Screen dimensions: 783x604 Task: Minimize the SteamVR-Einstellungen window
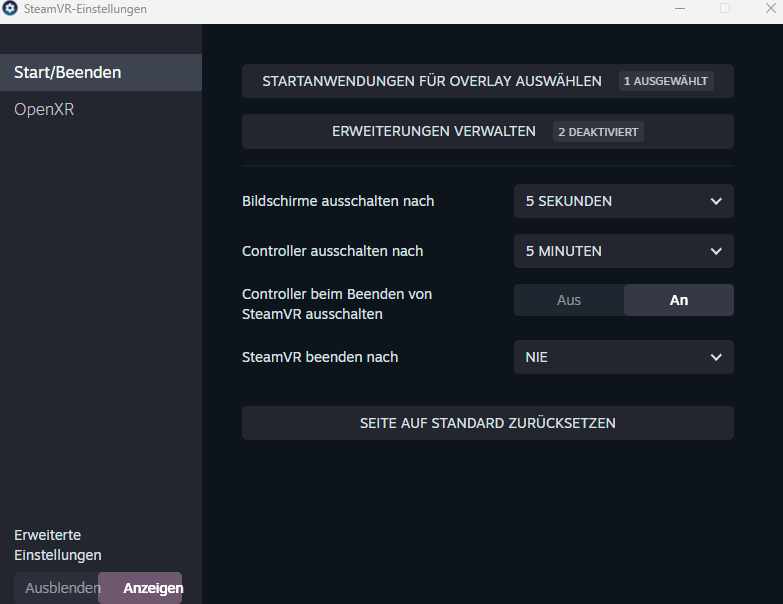680,8
